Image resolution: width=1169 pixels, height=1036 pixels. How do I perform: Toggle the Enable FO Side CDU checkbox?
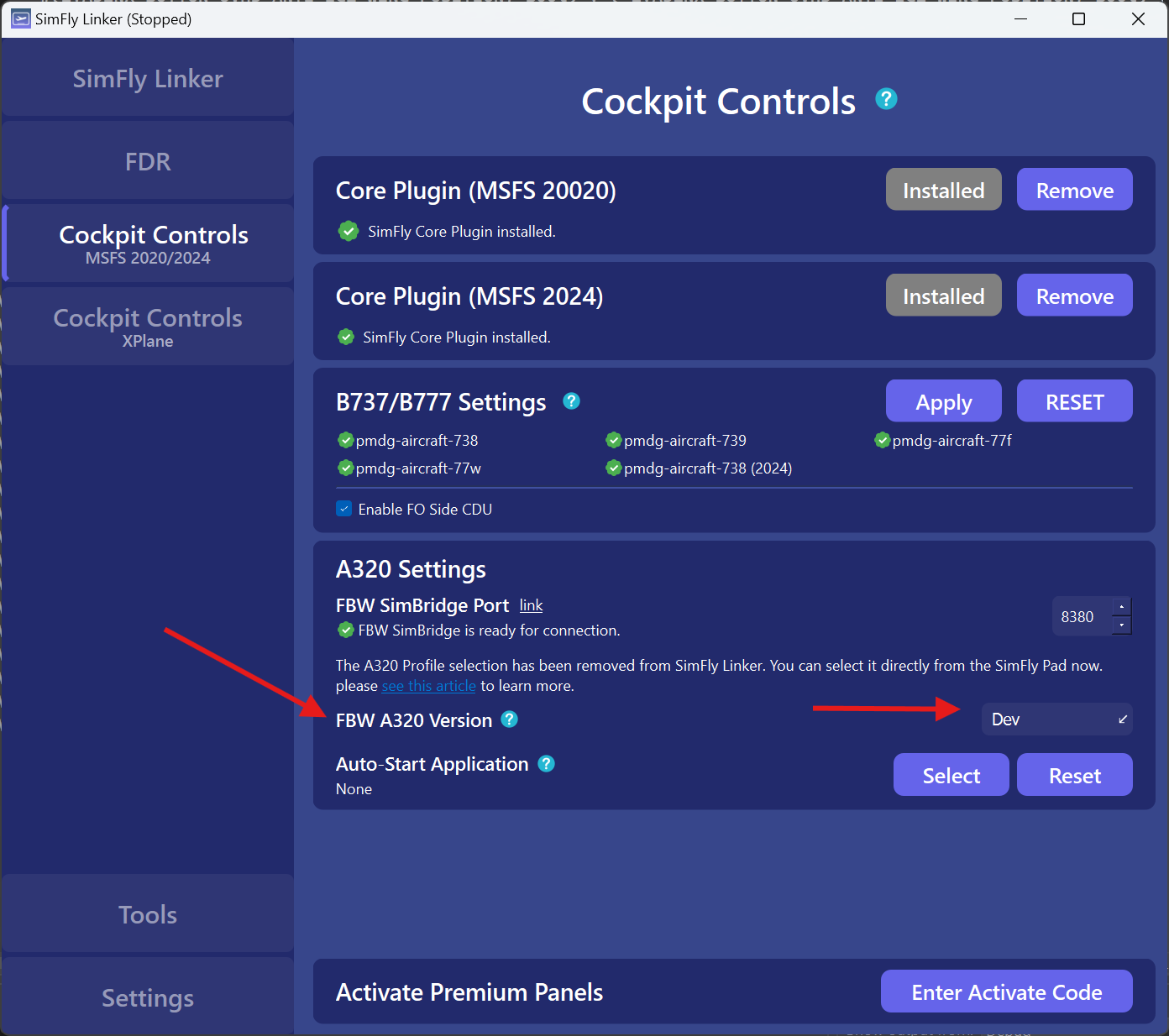[x=344, y=509]
